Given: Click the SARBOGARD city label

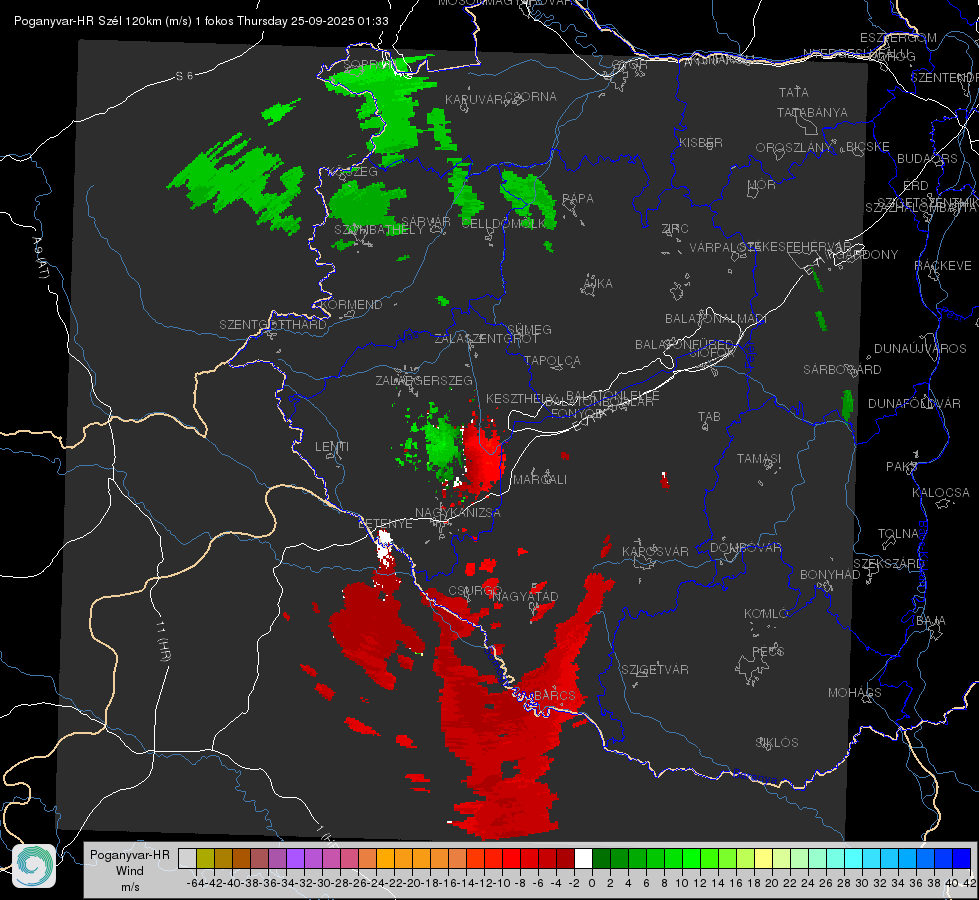Looking at the screenshot, I should pos(842,370).
